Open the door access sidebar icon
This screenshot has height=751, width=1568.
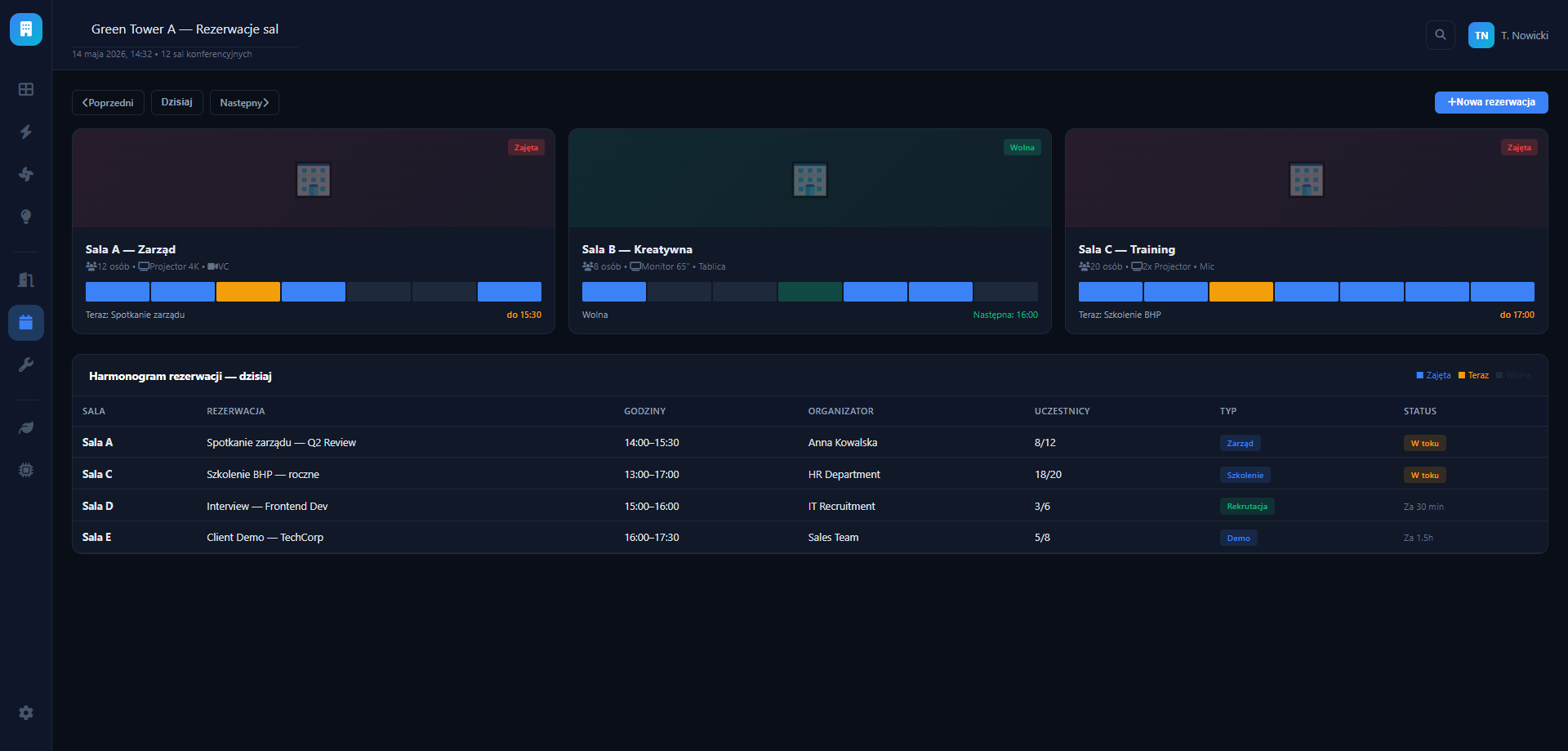(26, 279)
